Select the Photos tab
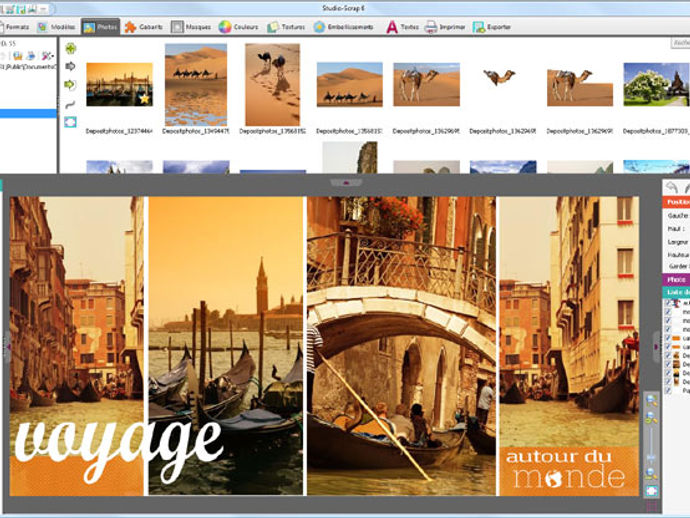 [101, 27]
